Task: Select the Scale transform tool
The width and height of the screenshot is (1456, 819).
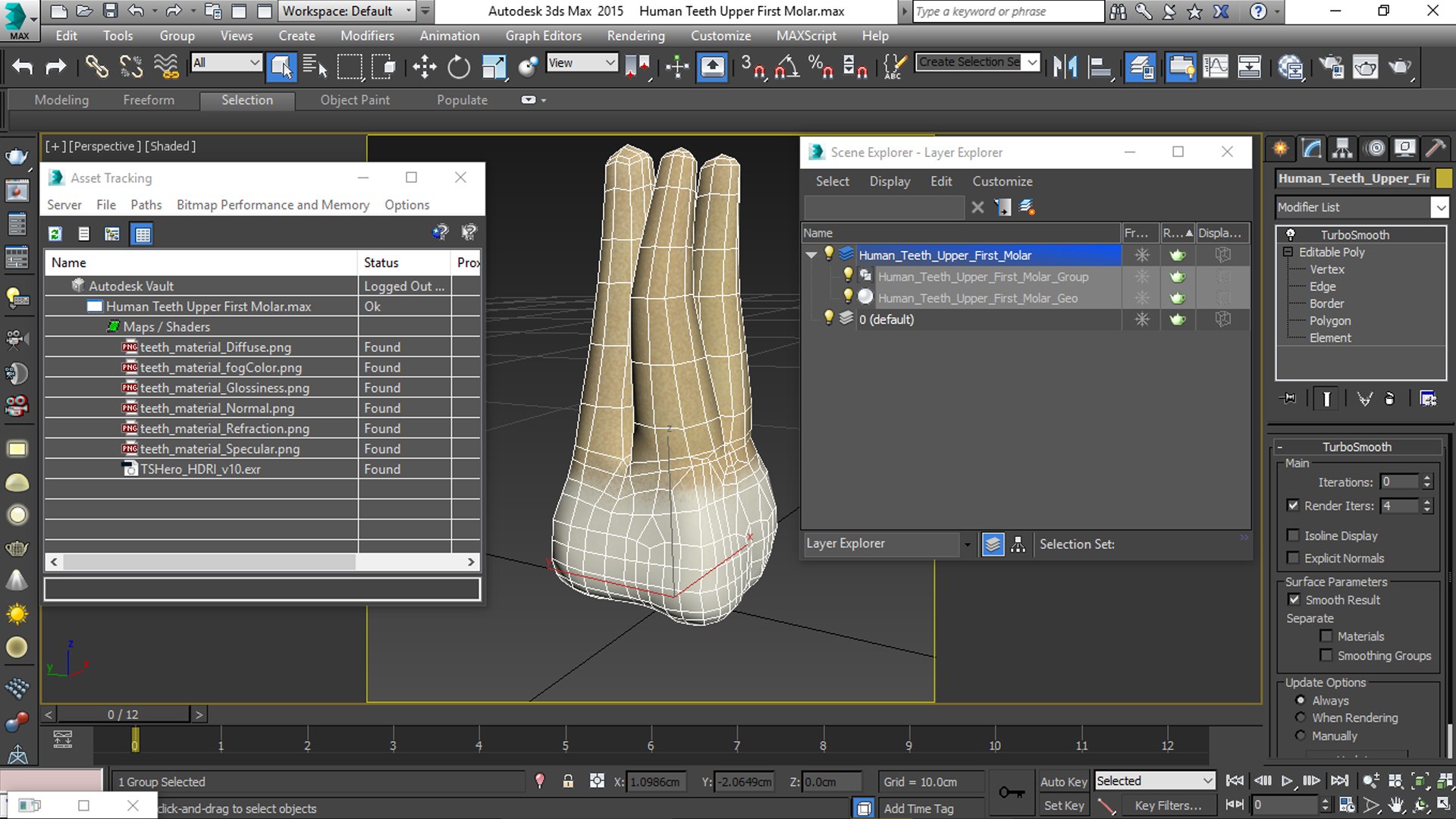Action: click(494, 67)
